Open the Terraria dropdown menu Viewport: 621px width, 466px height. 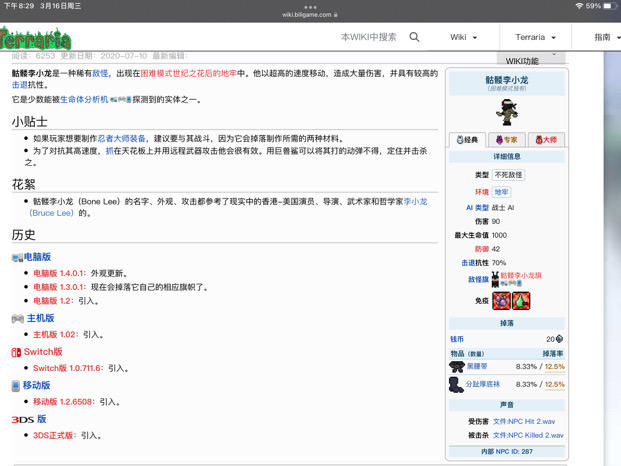[x=535, y=37]
